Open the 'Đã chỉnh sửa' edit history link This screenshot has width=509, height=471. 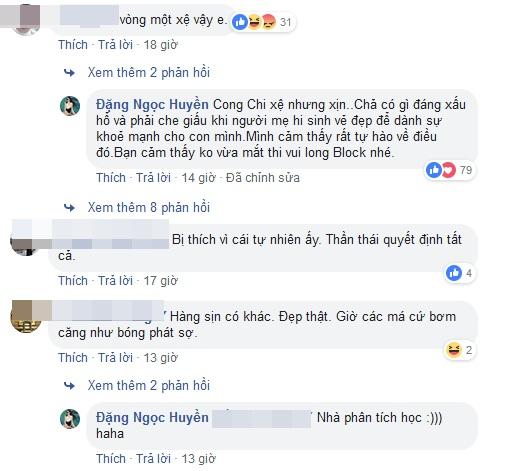(263, 178)
